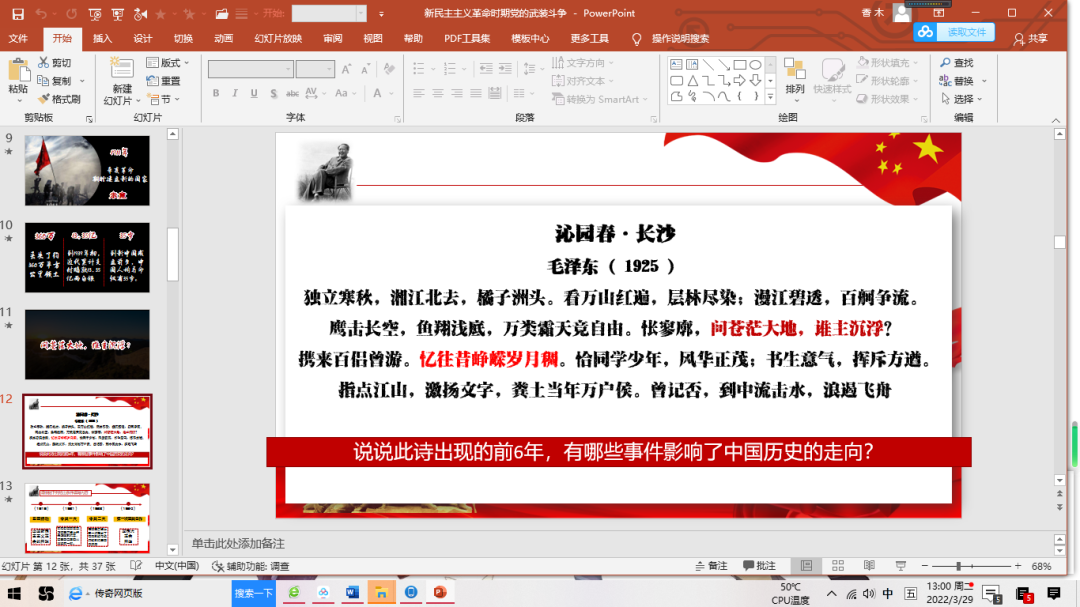1080x607 pixels.
Task: Center-align the text
Action: pyautogui.click(x=438, y=93)
